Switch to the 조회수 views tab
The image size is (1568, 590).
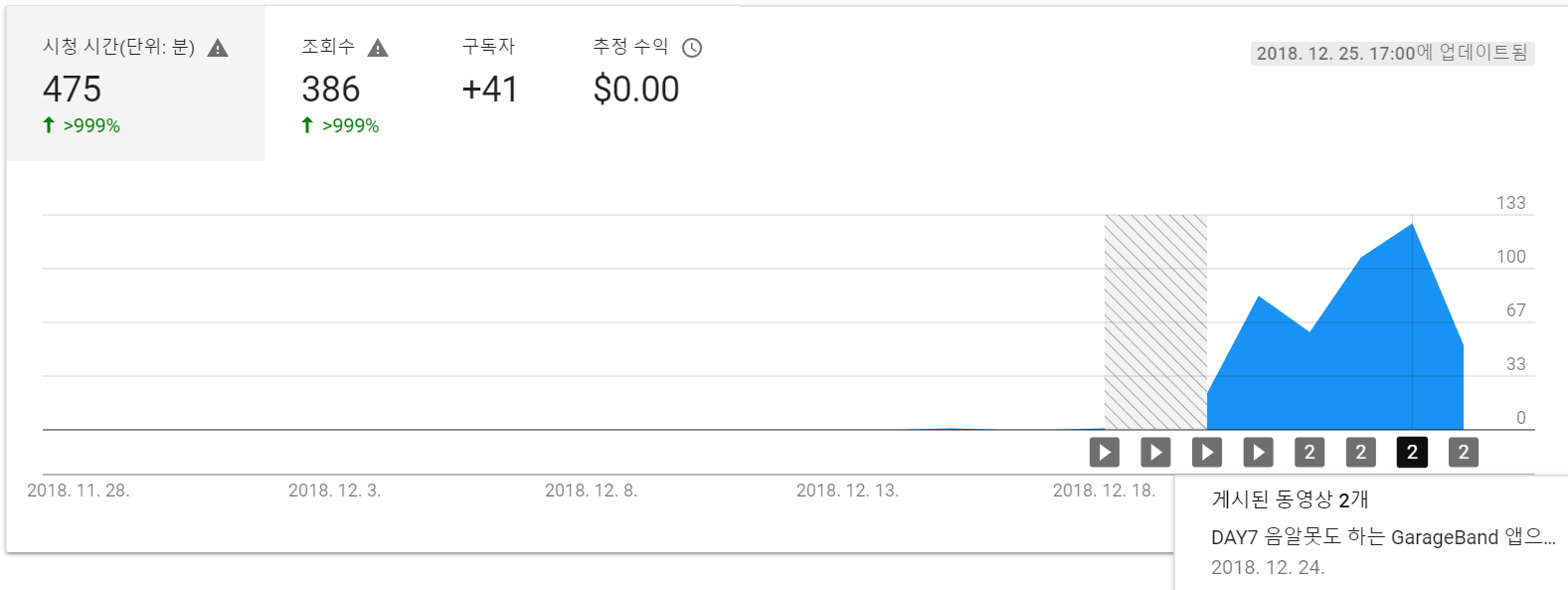[x=343, y=85]
